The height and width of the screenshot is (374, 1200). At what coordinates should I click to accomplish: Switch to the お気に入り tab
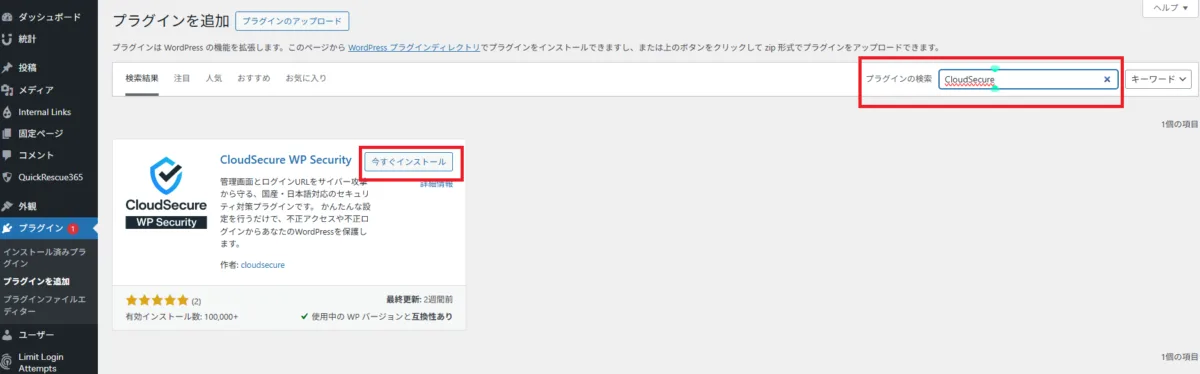[x=306, y=78]
